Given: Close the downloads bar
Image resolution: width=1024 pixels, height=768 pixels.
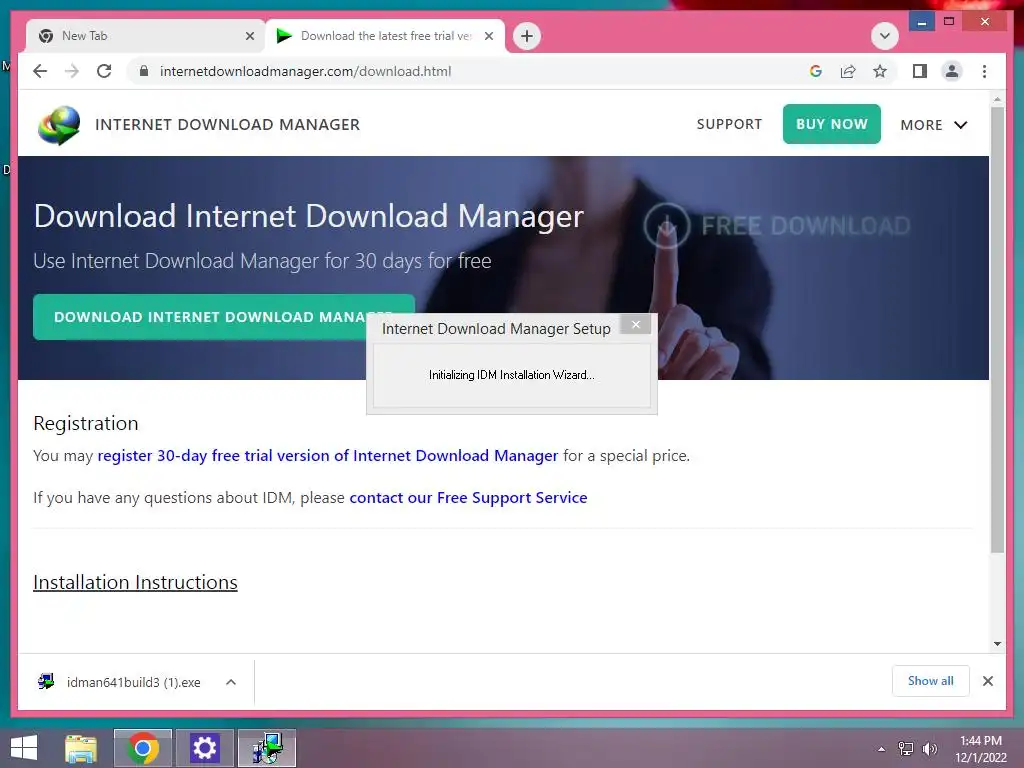Looking at the screenshot, I should [x=987, y=681].
